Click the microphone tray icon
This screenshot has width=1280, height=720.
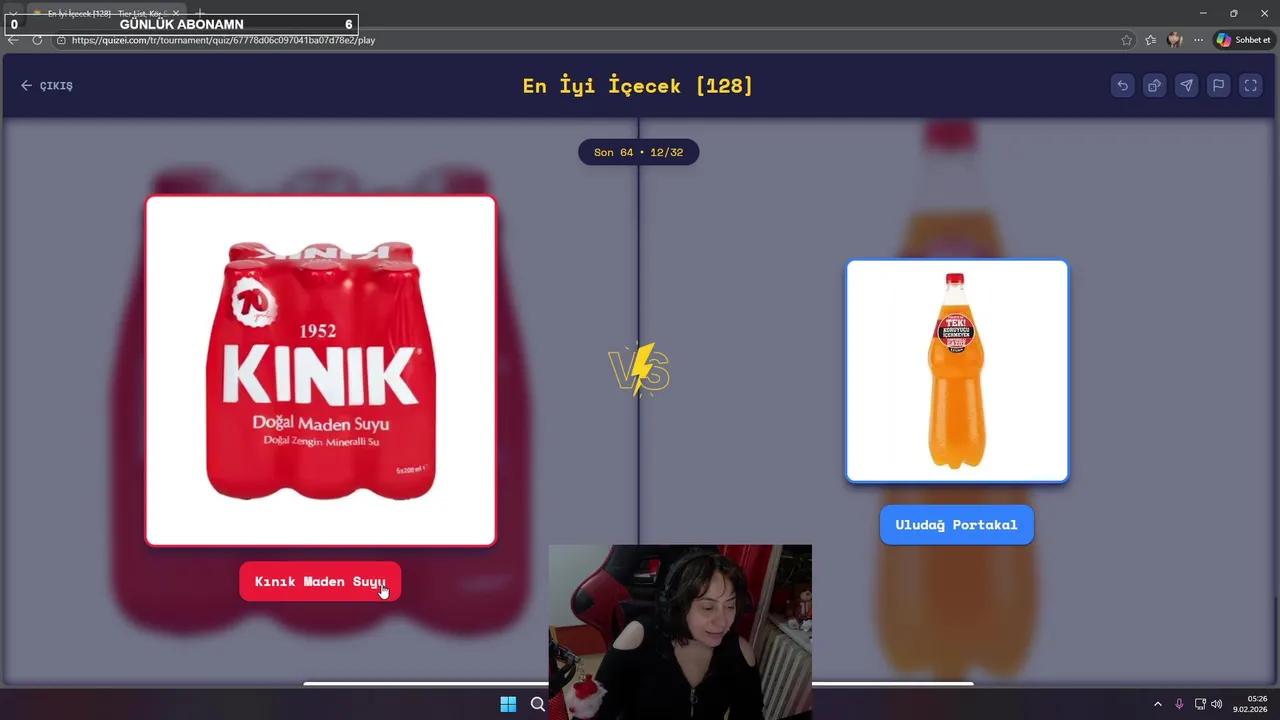click(x=1179, y=704)
